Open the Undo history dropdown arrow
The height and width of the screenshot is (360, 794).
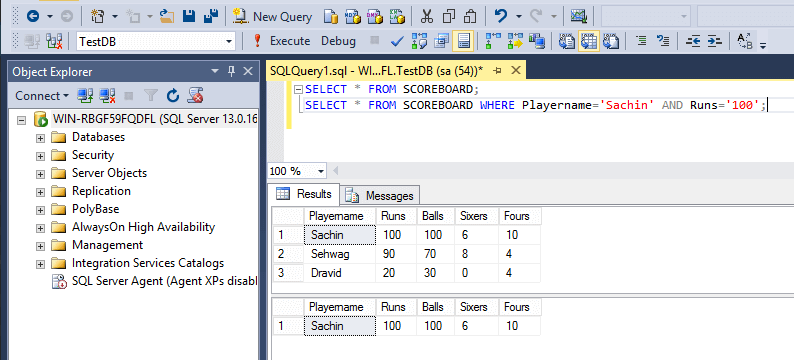519,17
